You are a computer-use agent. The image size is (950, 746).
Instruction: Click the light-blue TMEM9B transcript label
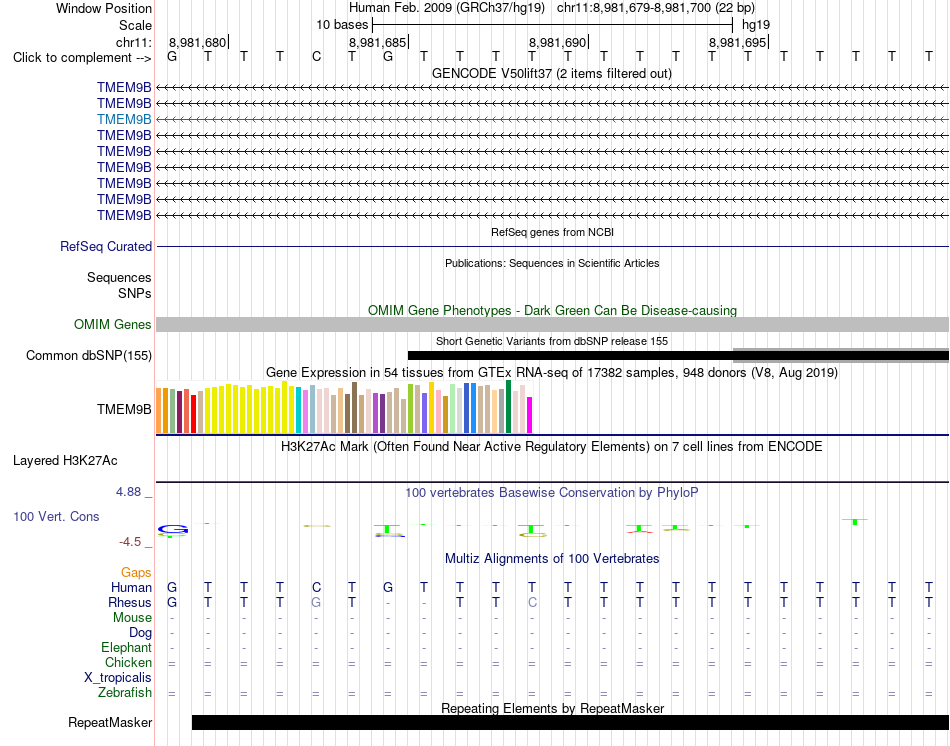click(x=124, y=119)
